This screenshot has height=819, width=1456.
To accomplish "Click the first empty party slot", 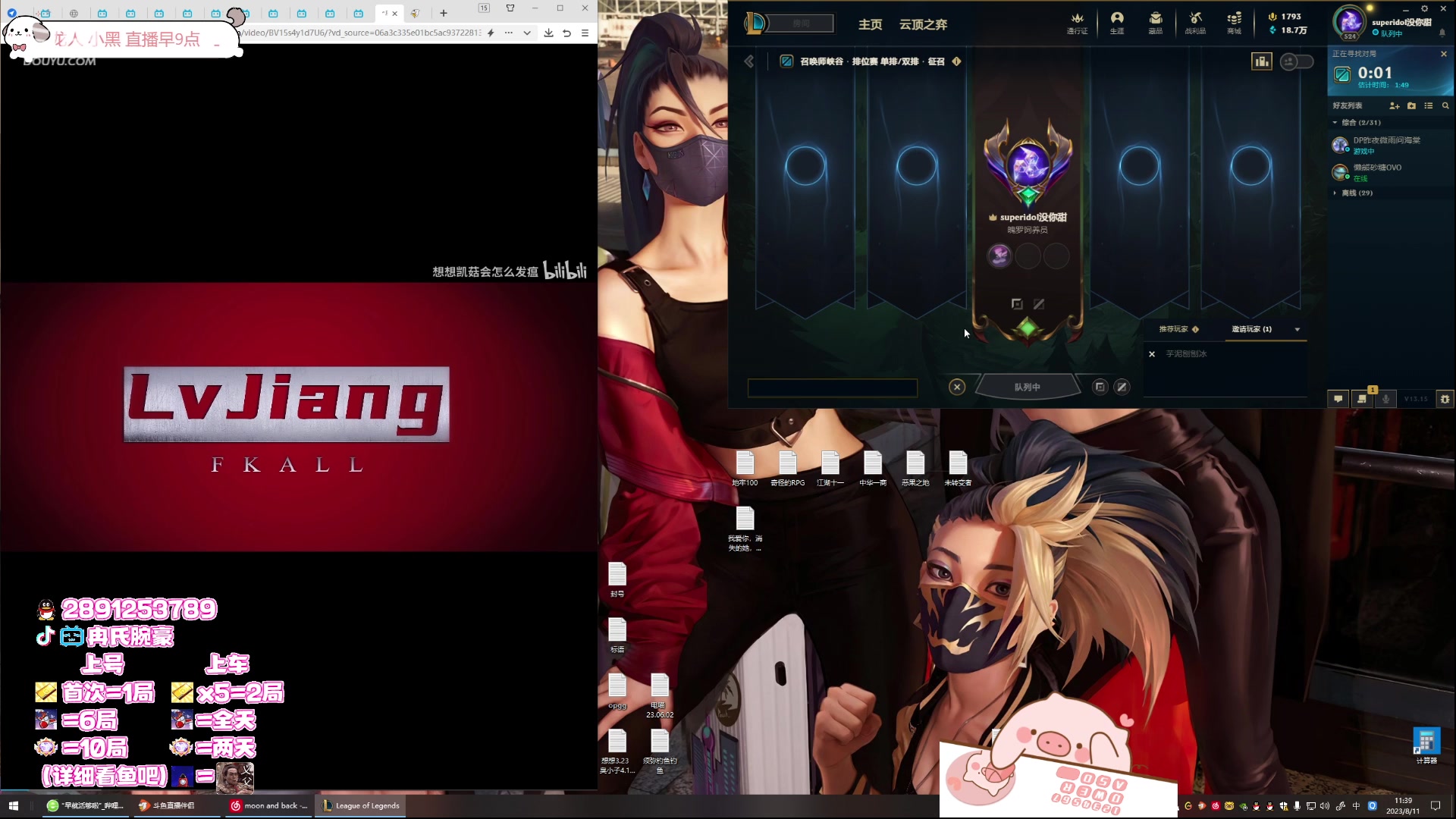I will [x=805, y=166].
